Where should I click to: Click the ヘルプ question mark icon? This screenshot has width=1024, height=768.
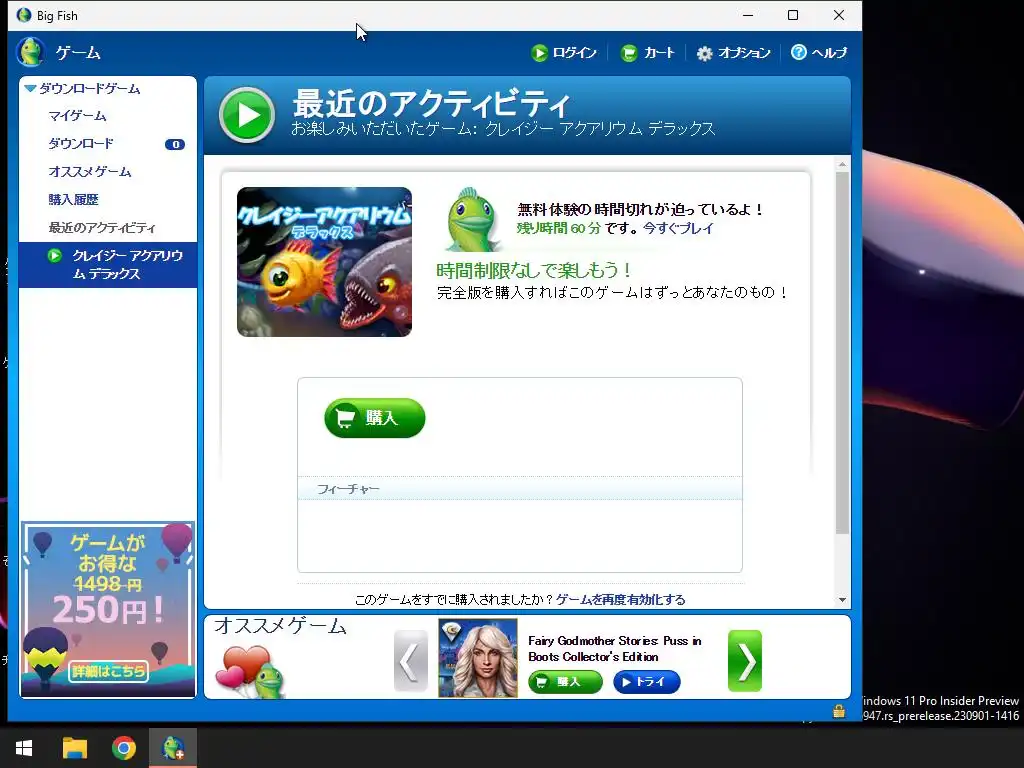pyautogui.click(x=798, y=52)
